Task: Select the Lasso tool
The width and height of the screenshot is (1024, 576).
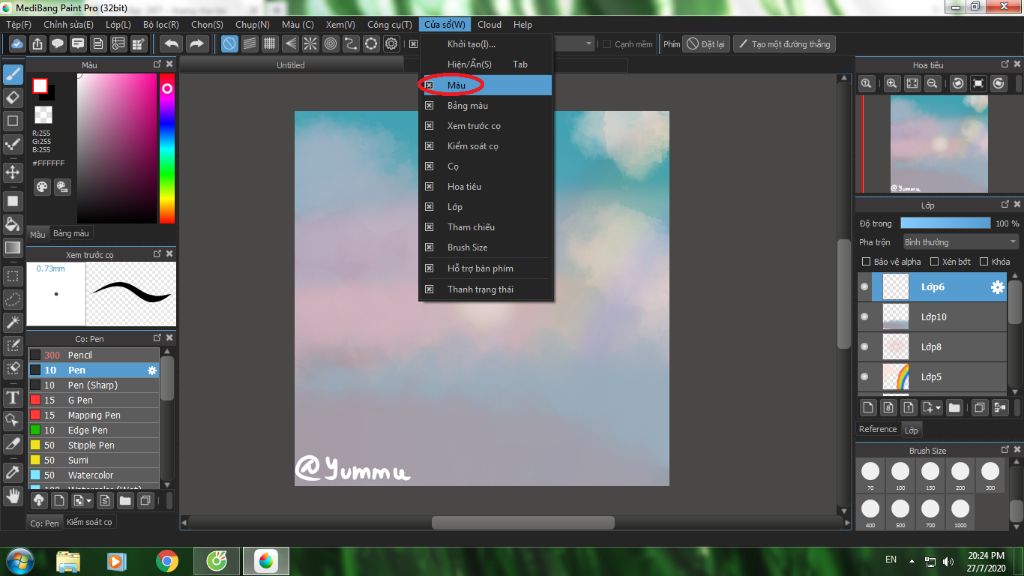Action: coord(13,299)
